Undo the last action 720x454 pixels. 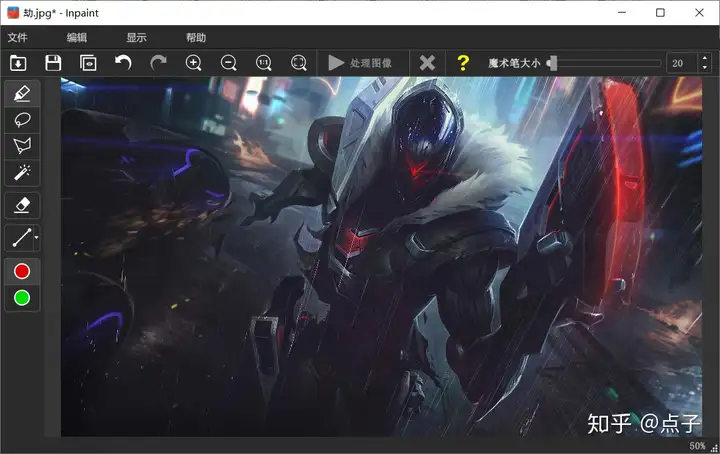(123, 62)
